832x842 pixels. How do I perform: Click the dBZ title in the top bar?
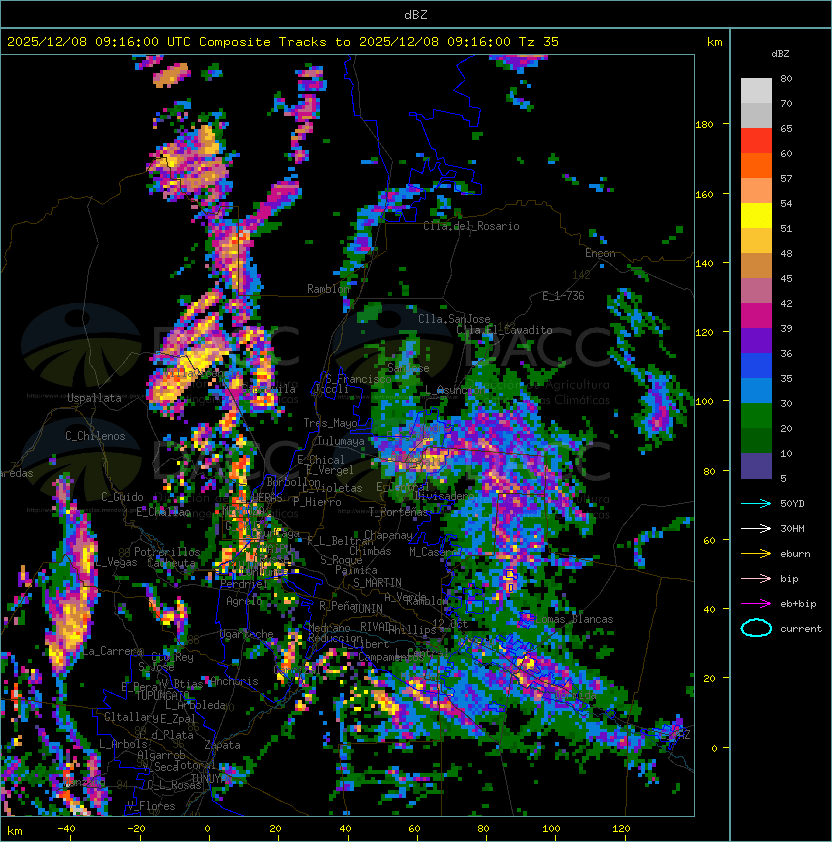(x=416, y=15)
